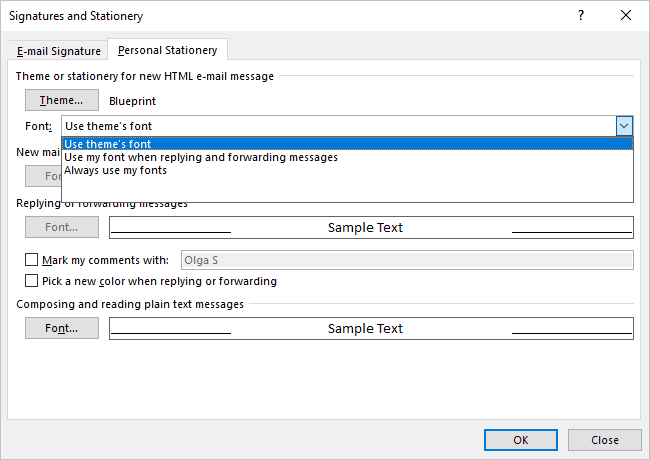Click the Blueprint theme name label
650x460 pixels.
tap(132, 101)
